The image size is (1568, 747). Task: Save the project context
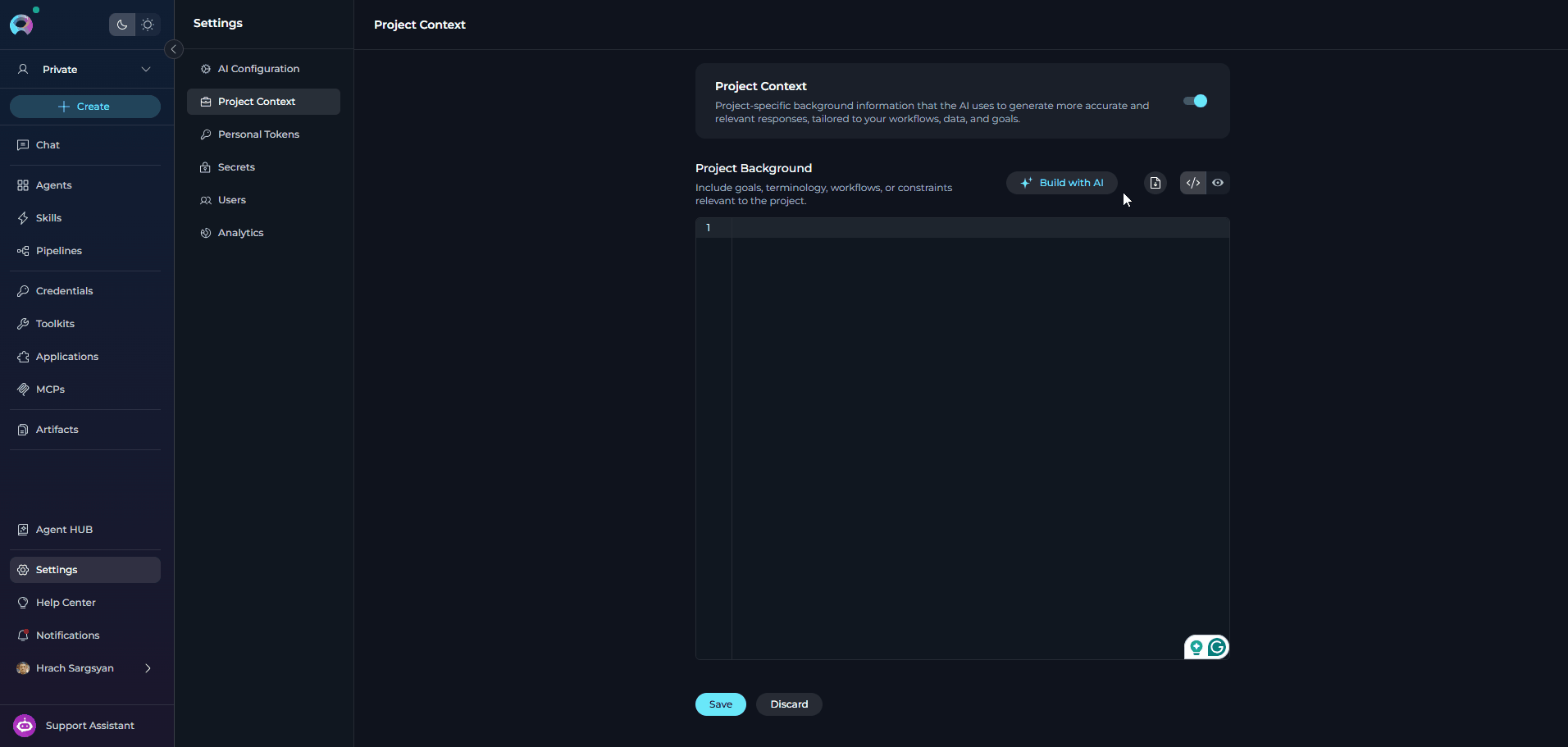[721, 704]
